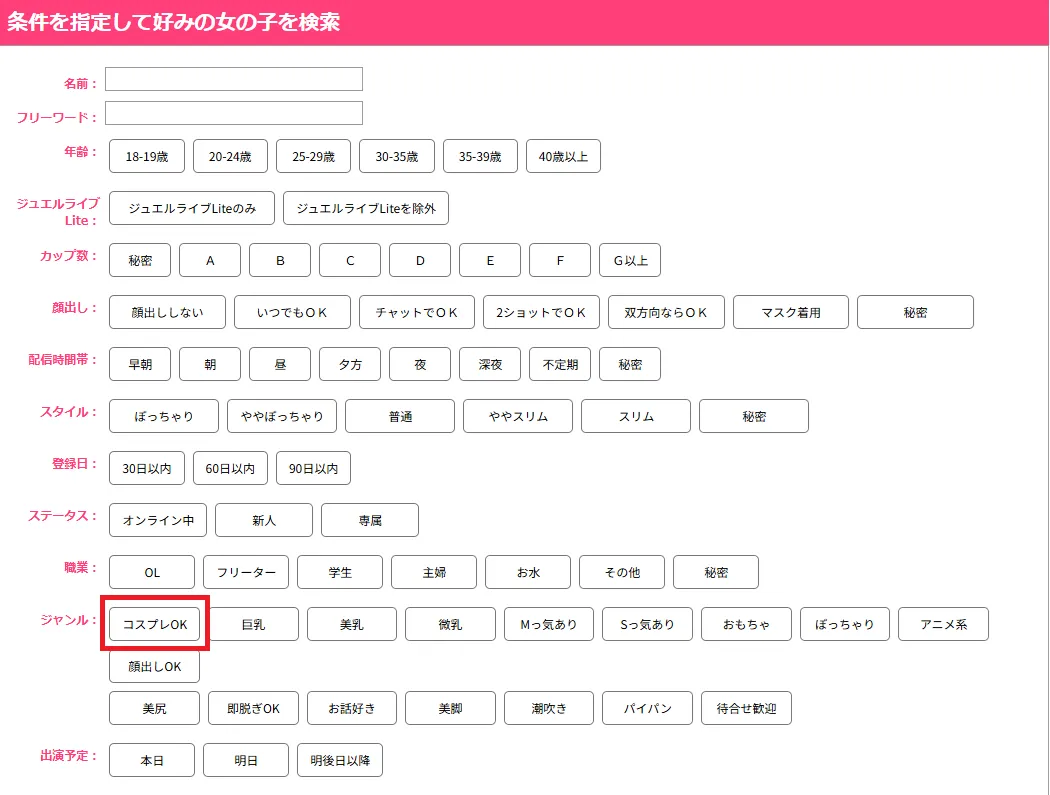The height and width of the screenshot is (795, 1050).
Task: Toggle the コスプレOK genre button
Action: coord(155,624)
